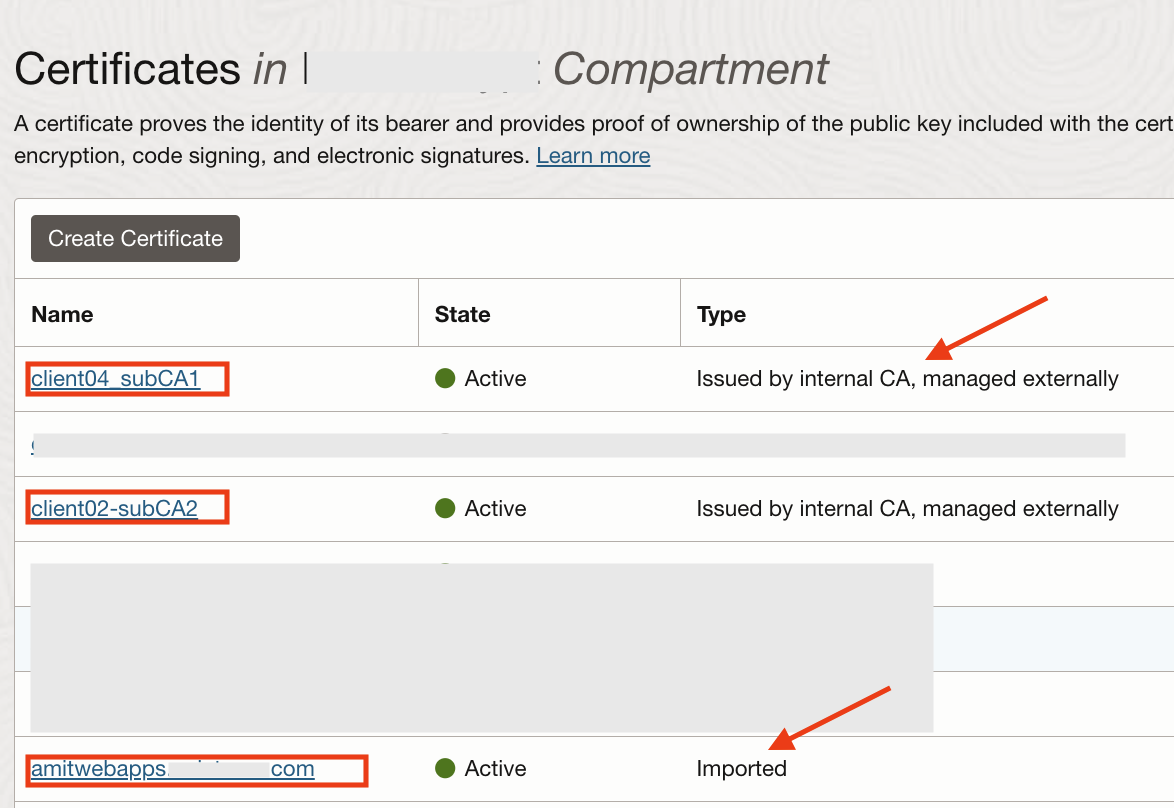
Task: Click the Imported type cell
Action: (x=741, y=768)
